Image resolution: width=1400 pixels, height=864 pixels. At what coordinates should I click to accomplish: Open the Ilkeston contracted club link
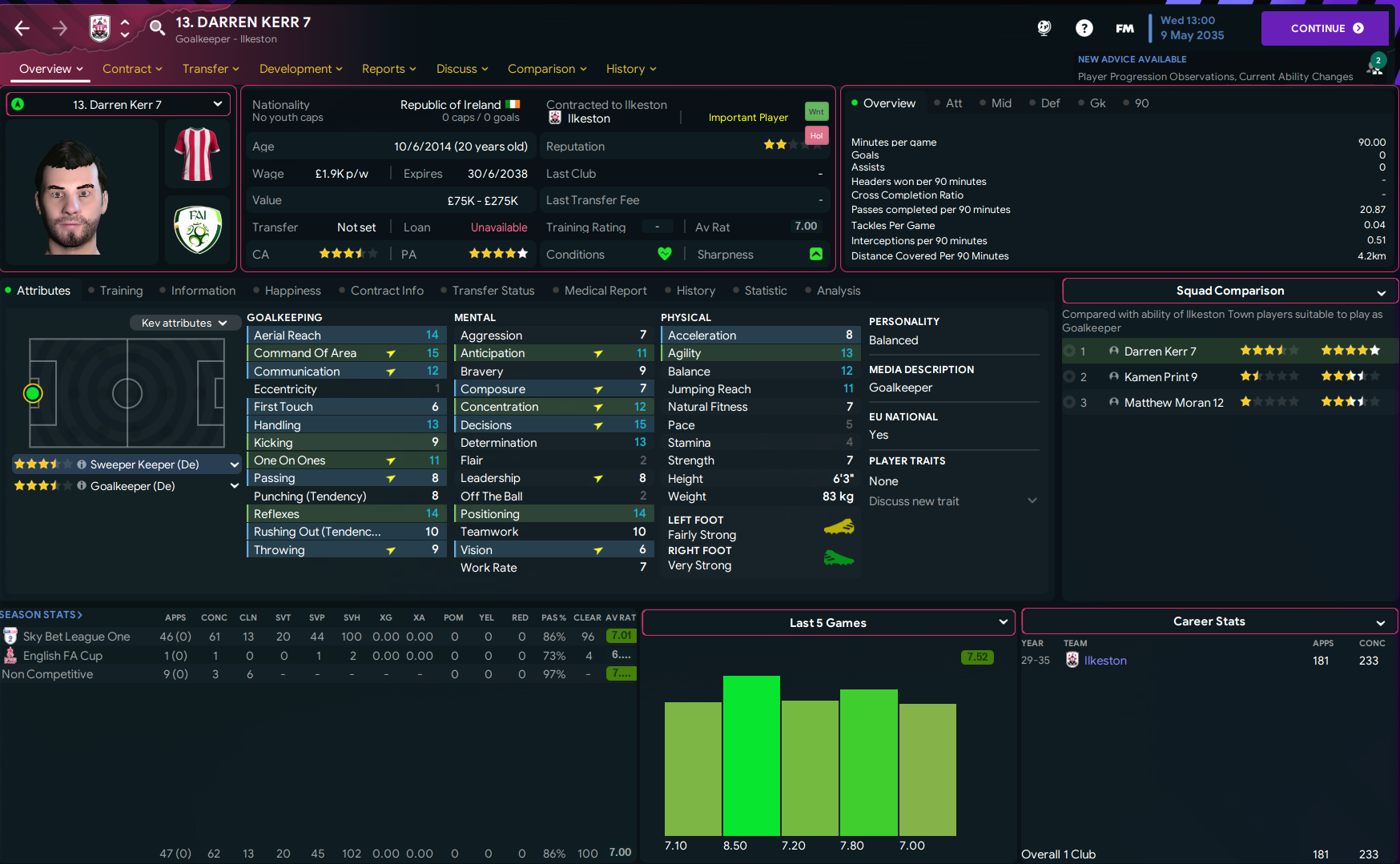(589, 119)
